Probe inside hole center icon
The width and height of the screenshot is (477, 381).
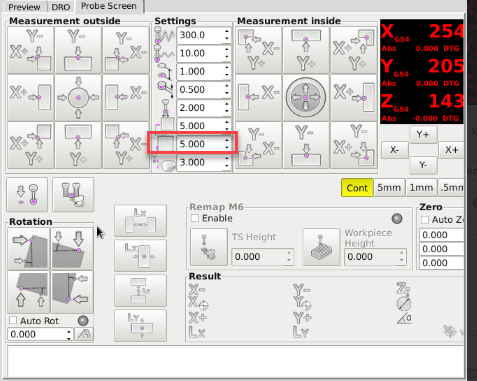coord(306,97)
